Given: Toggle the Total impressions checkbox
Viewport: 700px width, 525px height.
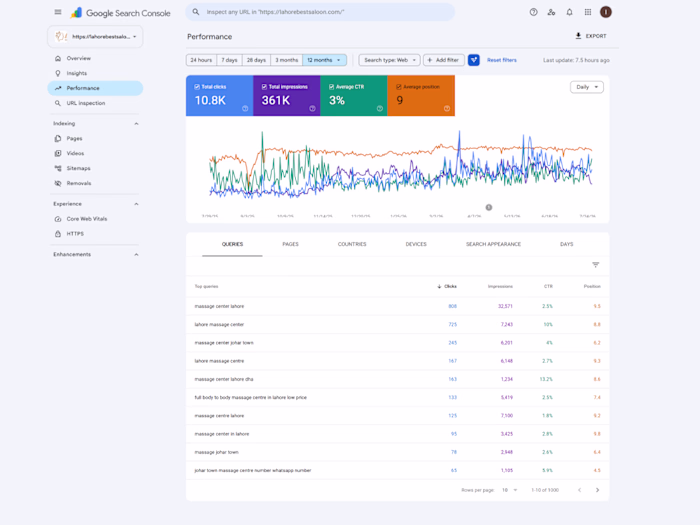Looking at the screenshot, I should [x=264, y=87].
